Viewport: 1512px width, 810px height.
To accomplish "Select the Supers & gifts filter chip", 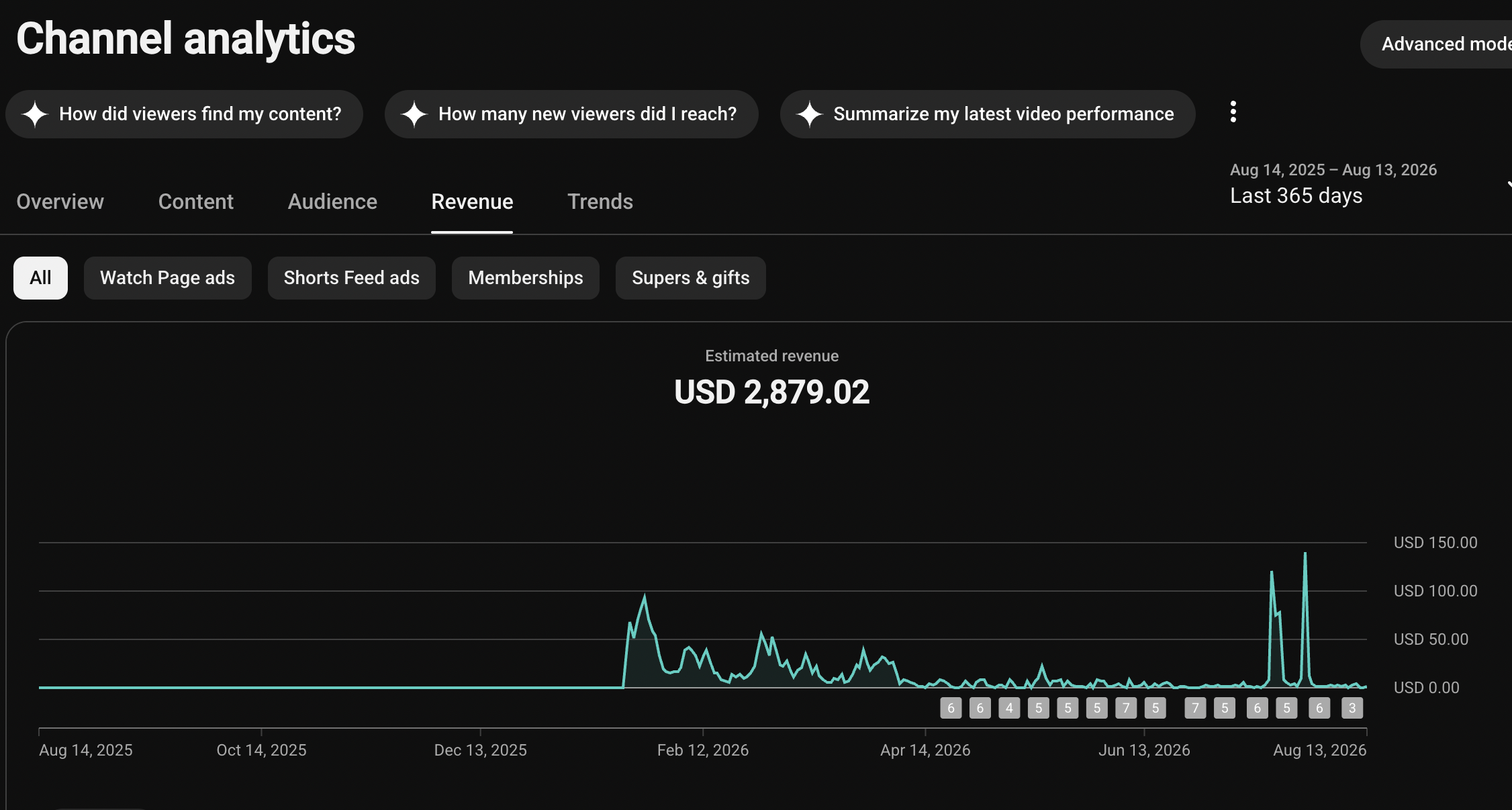I will pos(691,278).
